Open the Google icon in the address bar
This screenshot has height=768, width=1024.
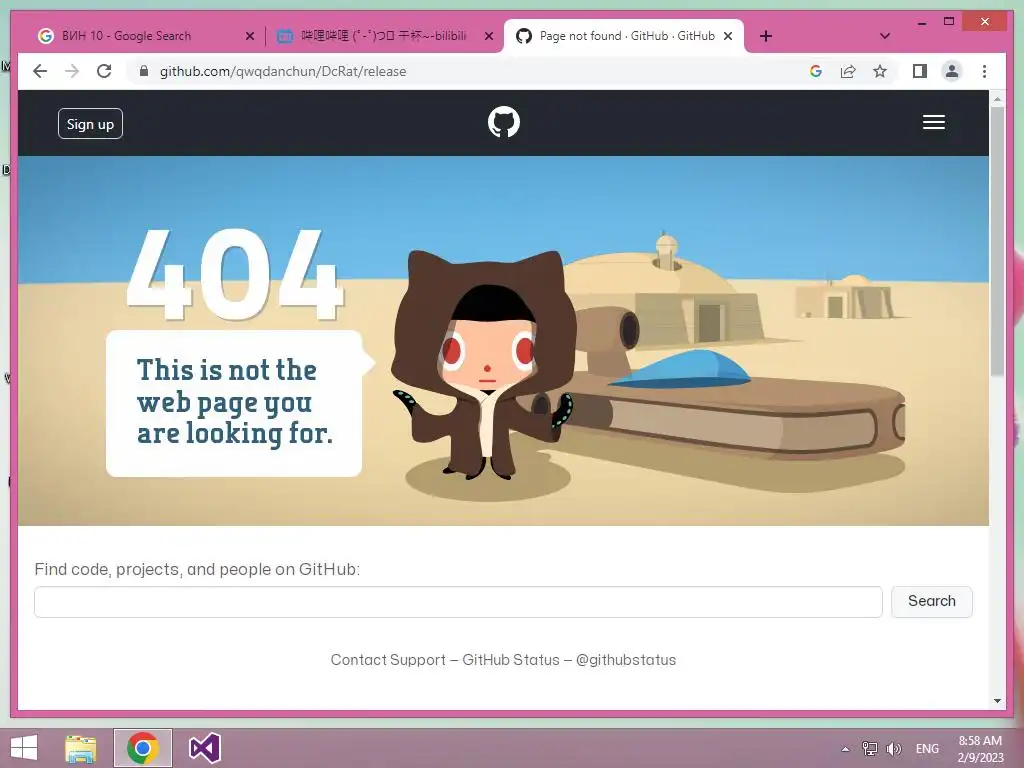[x=816, y=71]
